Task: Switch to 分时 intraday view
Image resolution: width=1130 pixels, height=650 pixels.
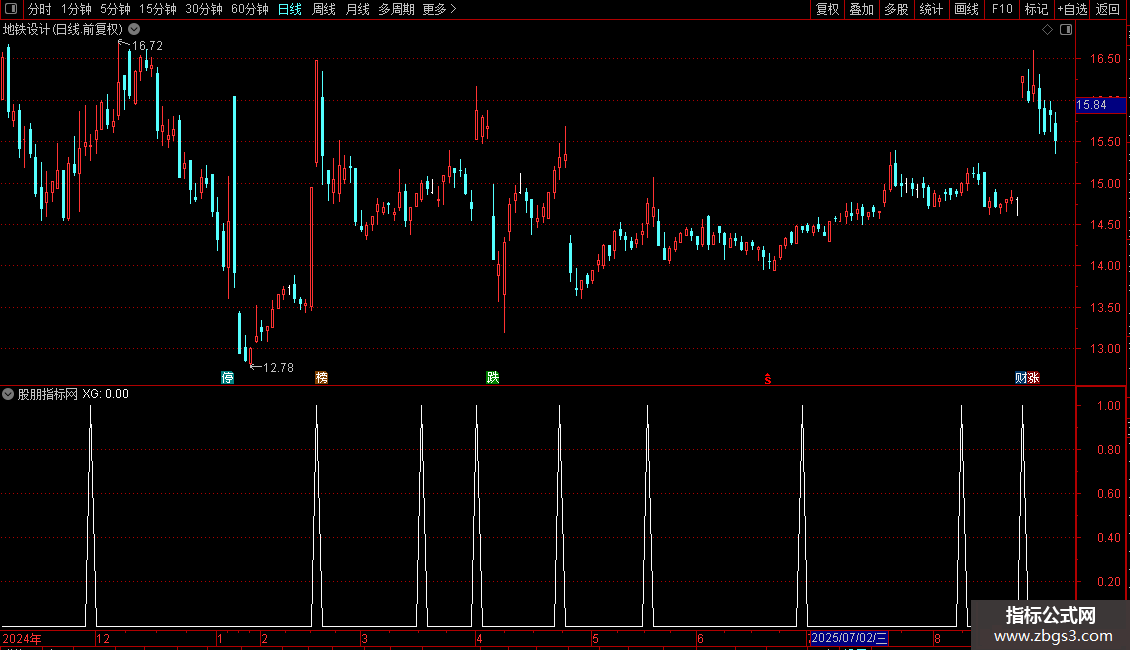Action: (x=40, y=9)
